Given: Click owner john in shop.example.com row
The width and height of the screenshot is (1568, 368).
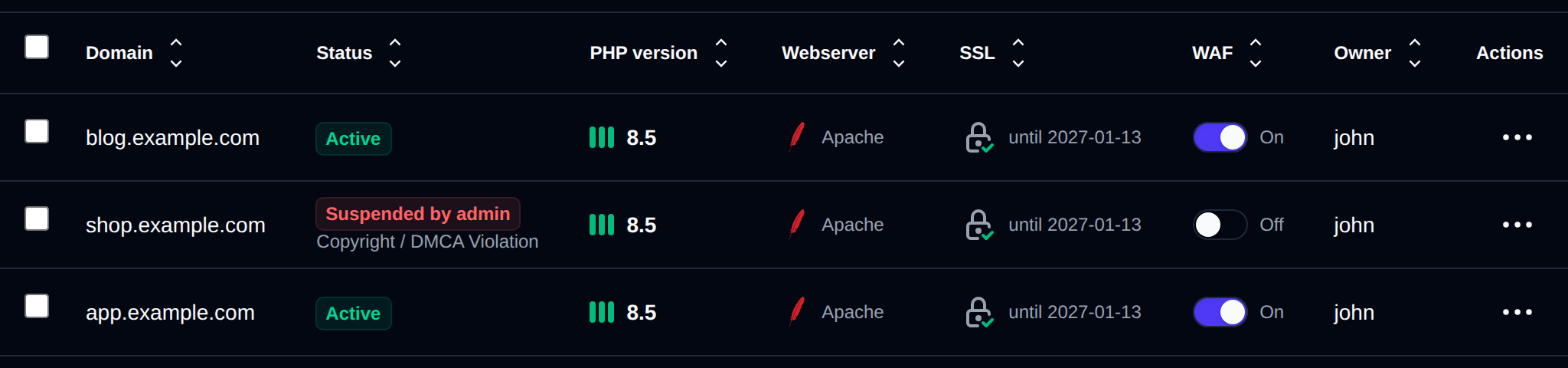Looking at the screenshot, I should coord(1354,225).
